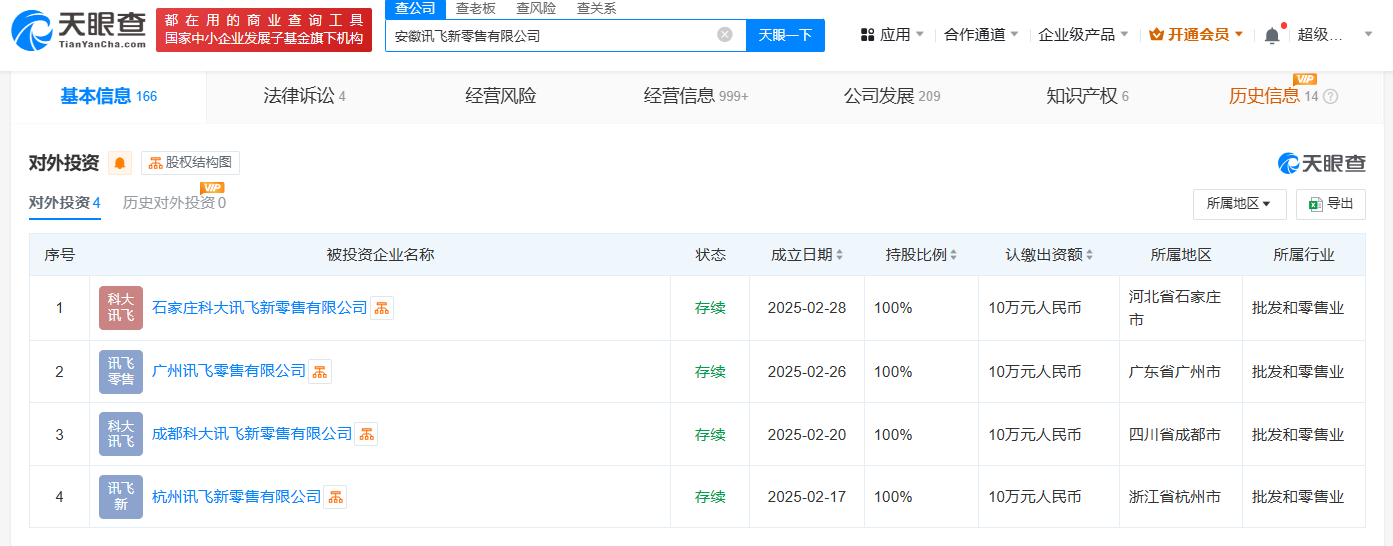1393x546 pixels.
Task: Click the 天眼一下 search button
Action: pos(785,35)
